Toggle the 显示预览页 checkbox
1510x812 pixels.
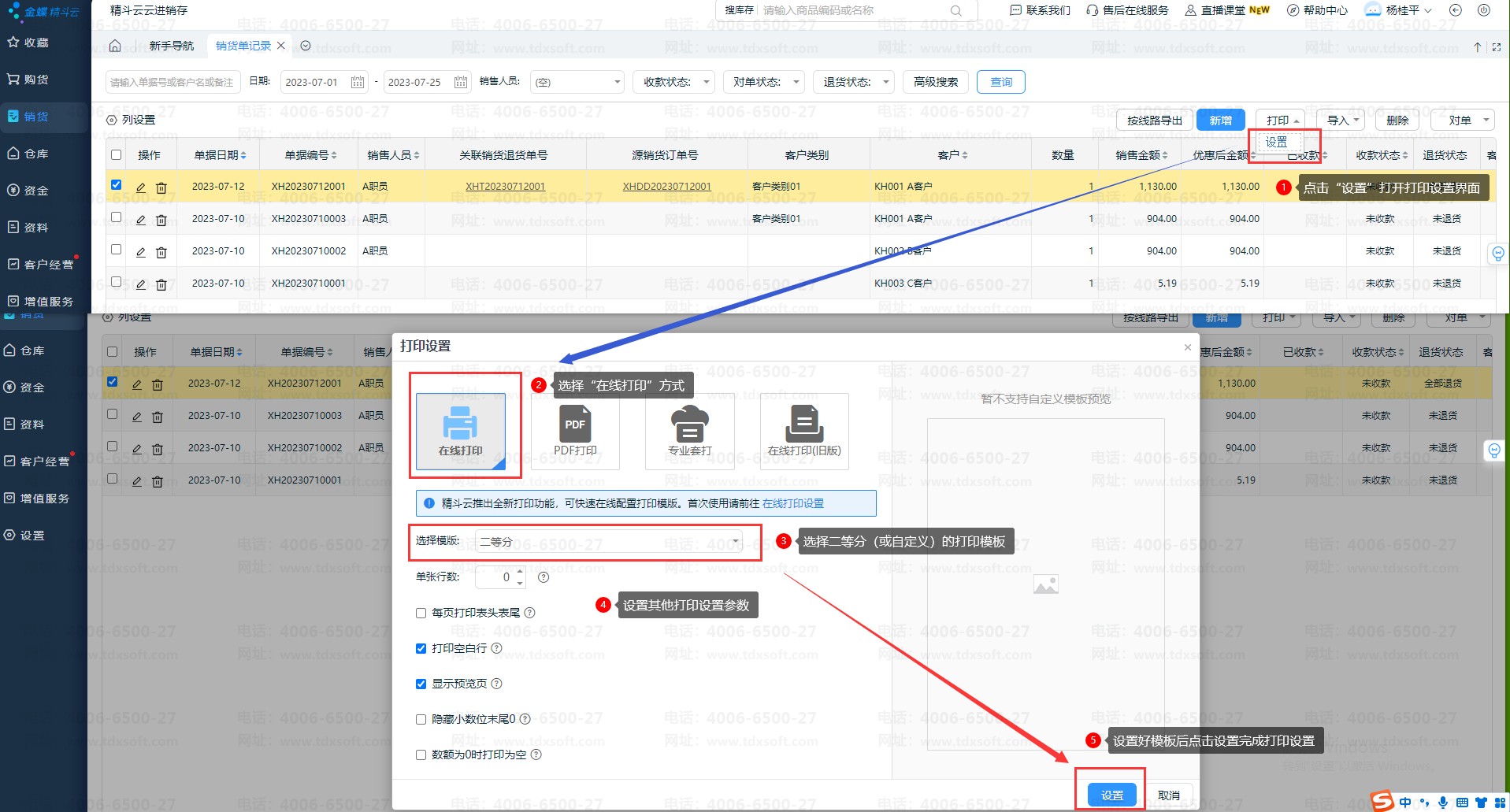(421, 684)
